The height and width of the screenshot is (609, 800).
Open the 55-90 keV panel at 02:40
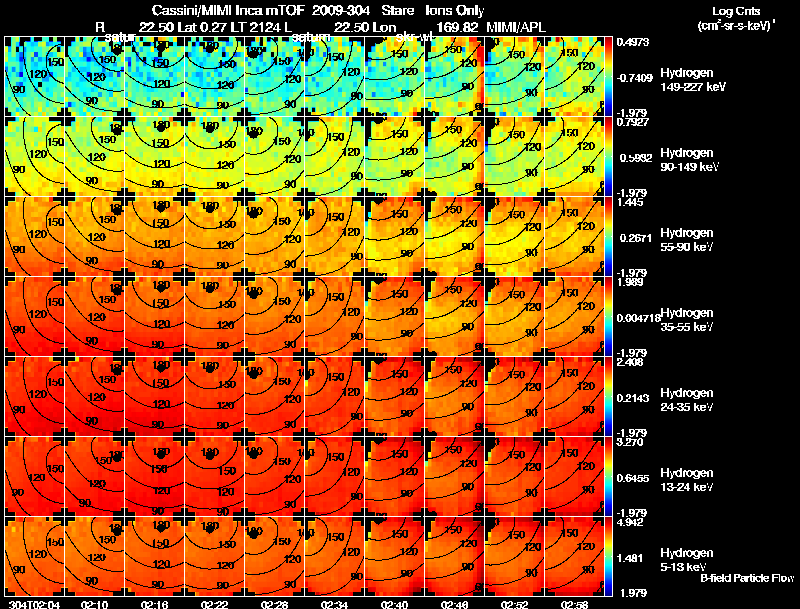point(395,236)
